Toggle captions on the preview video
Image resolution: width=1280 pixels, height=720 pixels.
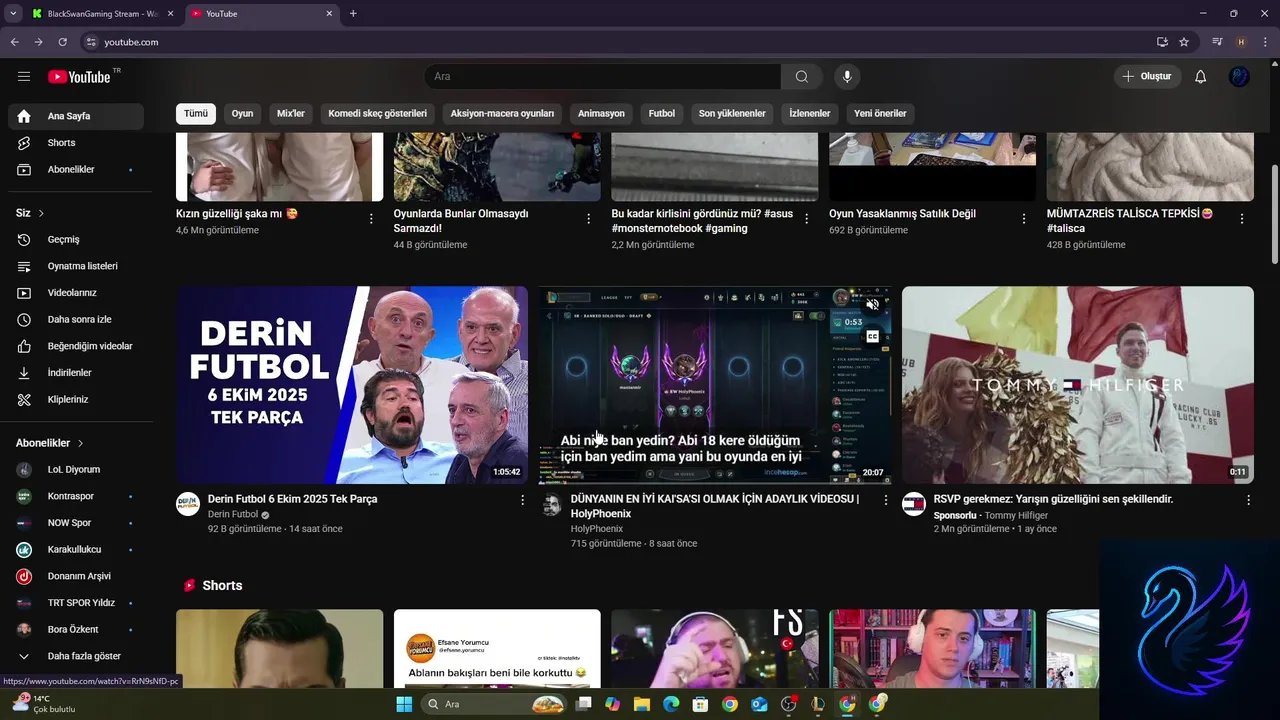click(872, 337)
